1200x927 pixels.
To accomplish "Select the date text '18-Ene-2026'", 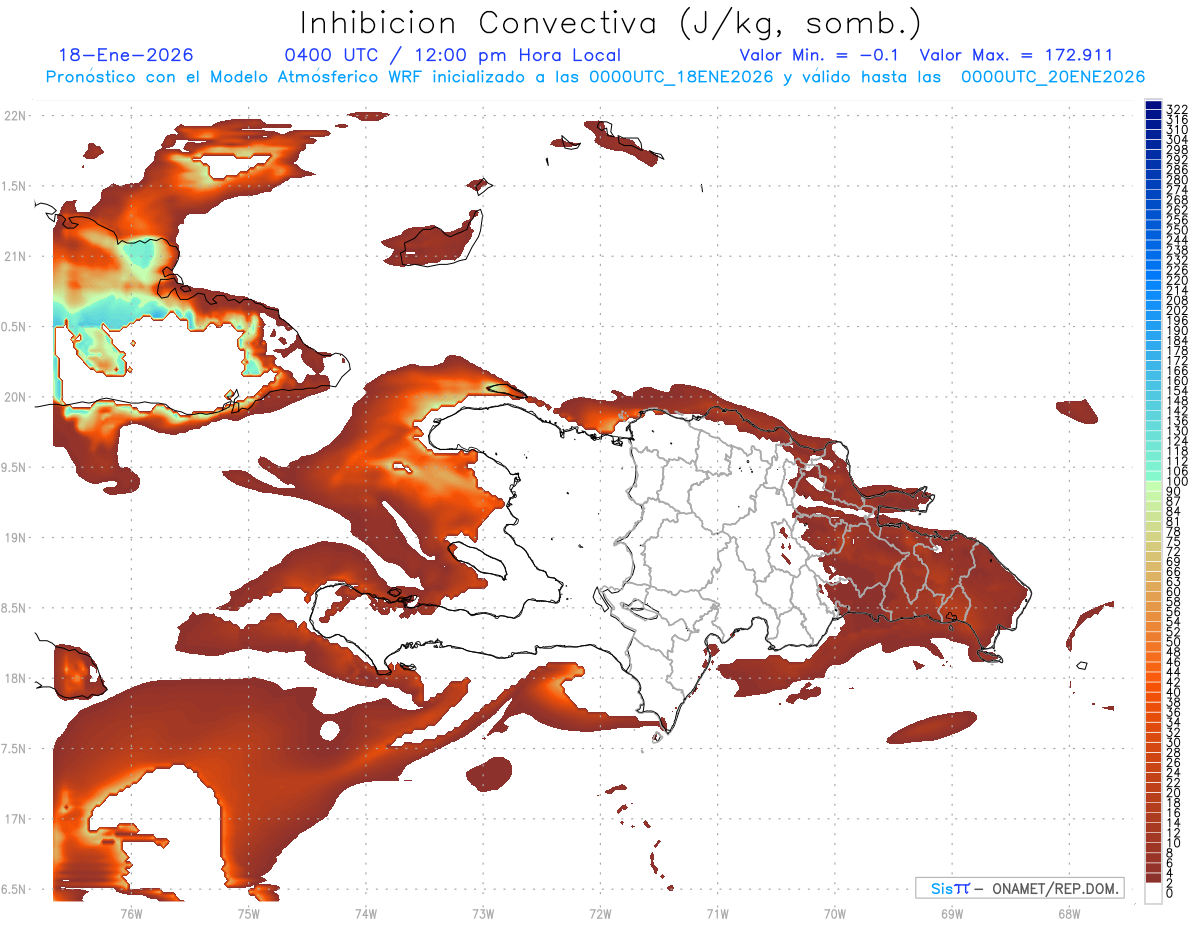I will click(126, 55).
